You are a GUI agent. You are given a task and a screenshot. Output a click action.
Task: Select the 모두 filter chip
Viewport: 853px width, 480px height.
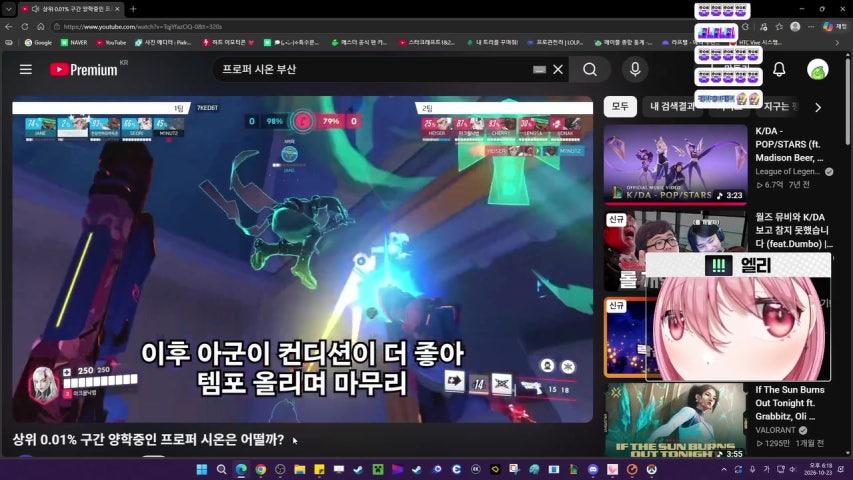(x=620, y=107)
